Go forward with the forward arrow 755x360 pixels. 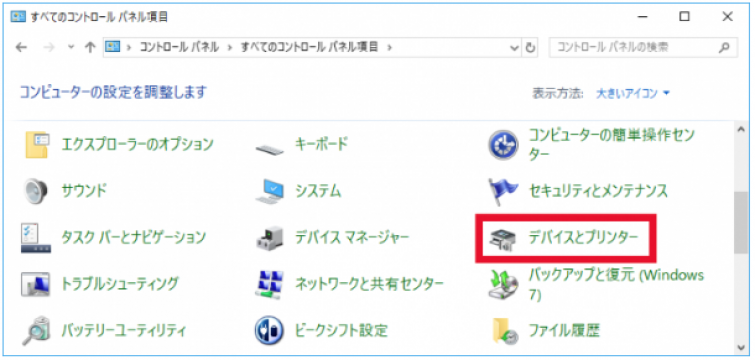coord(49,47)
